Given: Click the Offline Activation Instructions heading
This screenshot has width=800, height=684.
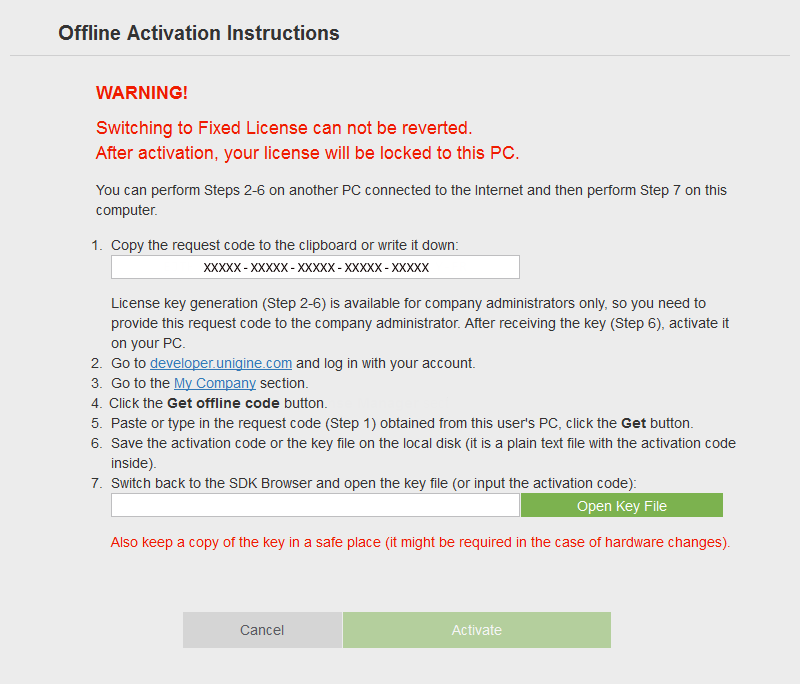Looking at the screenshot, I should [x=199, y=33].
